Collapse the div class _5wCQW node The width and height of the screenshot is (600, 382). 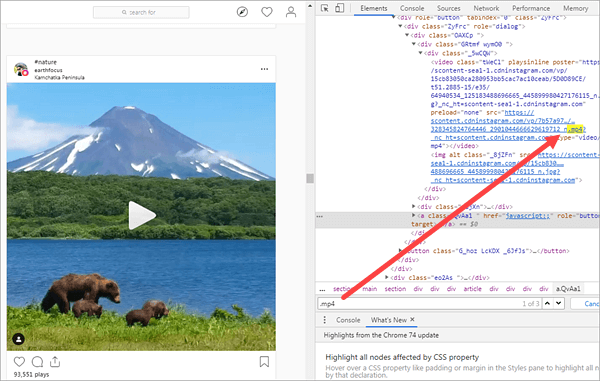pyautogui.click(x=420, y=53)
